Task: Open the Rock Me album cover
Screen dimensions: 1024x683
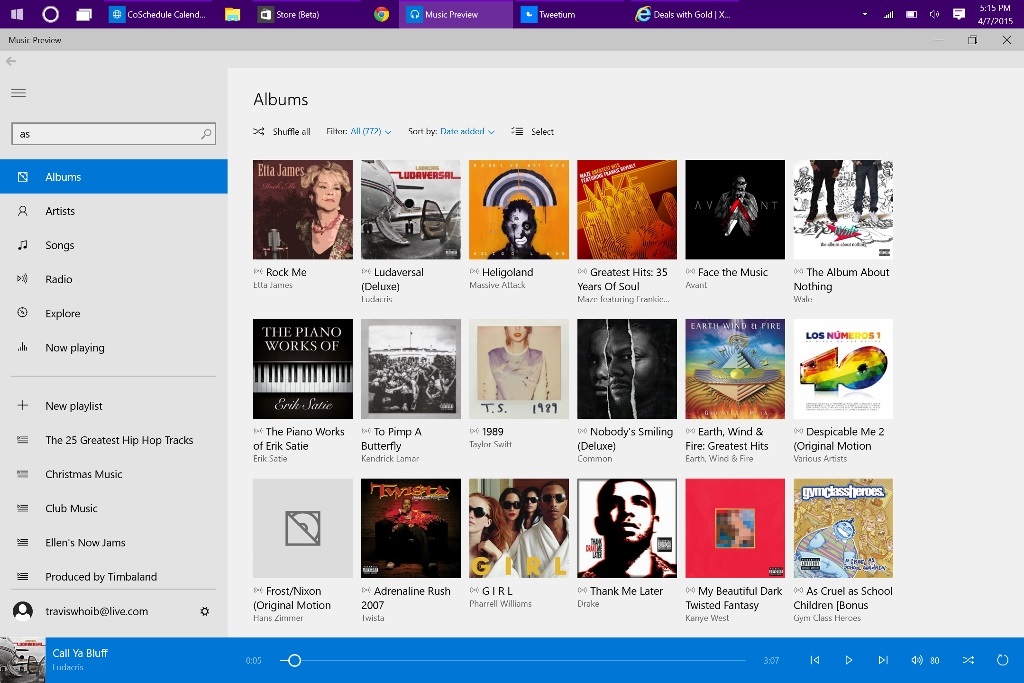Action: (x=303, y=210)
